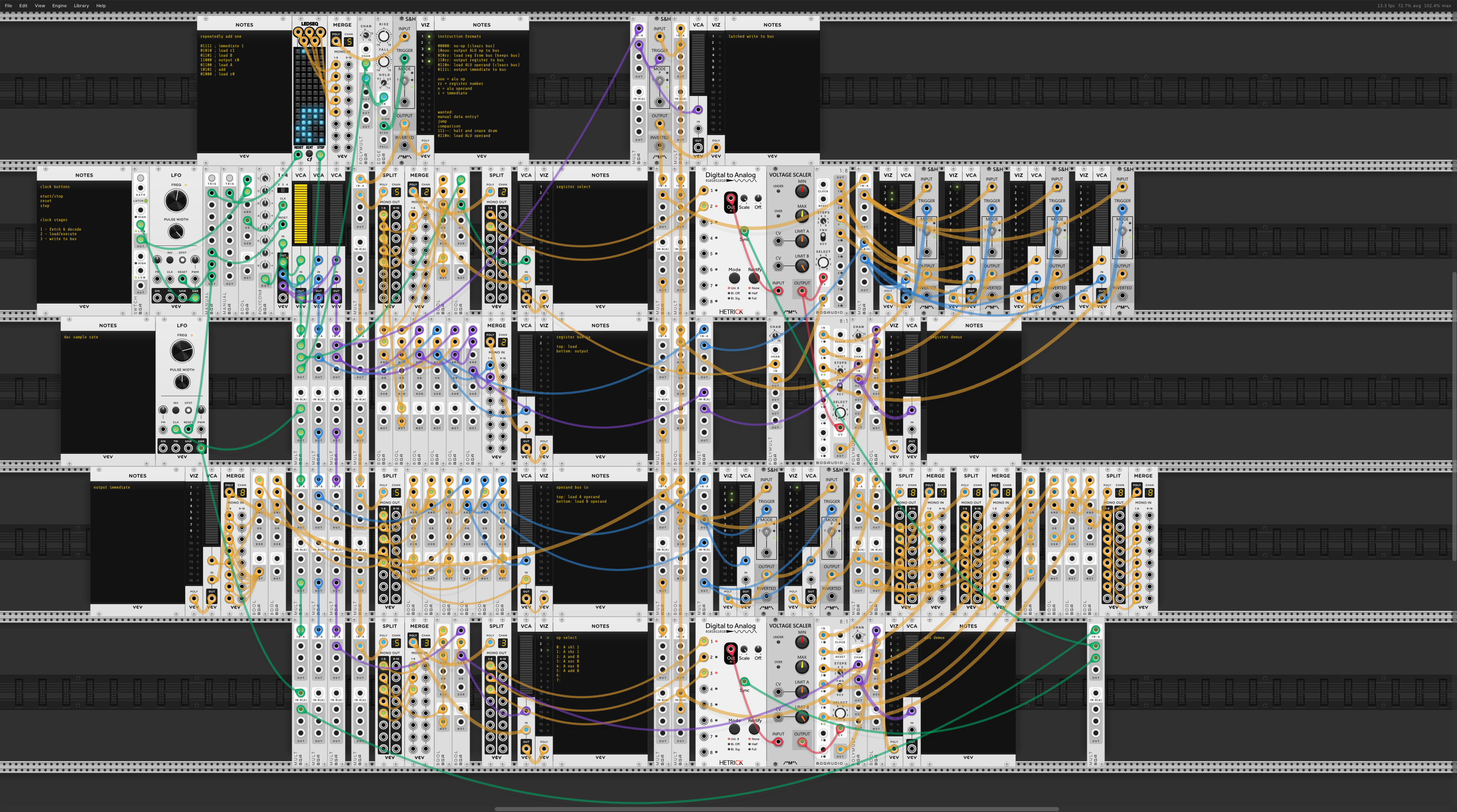Click SAW output on LFO beside 'dac sample rate'

click(188, 448)
